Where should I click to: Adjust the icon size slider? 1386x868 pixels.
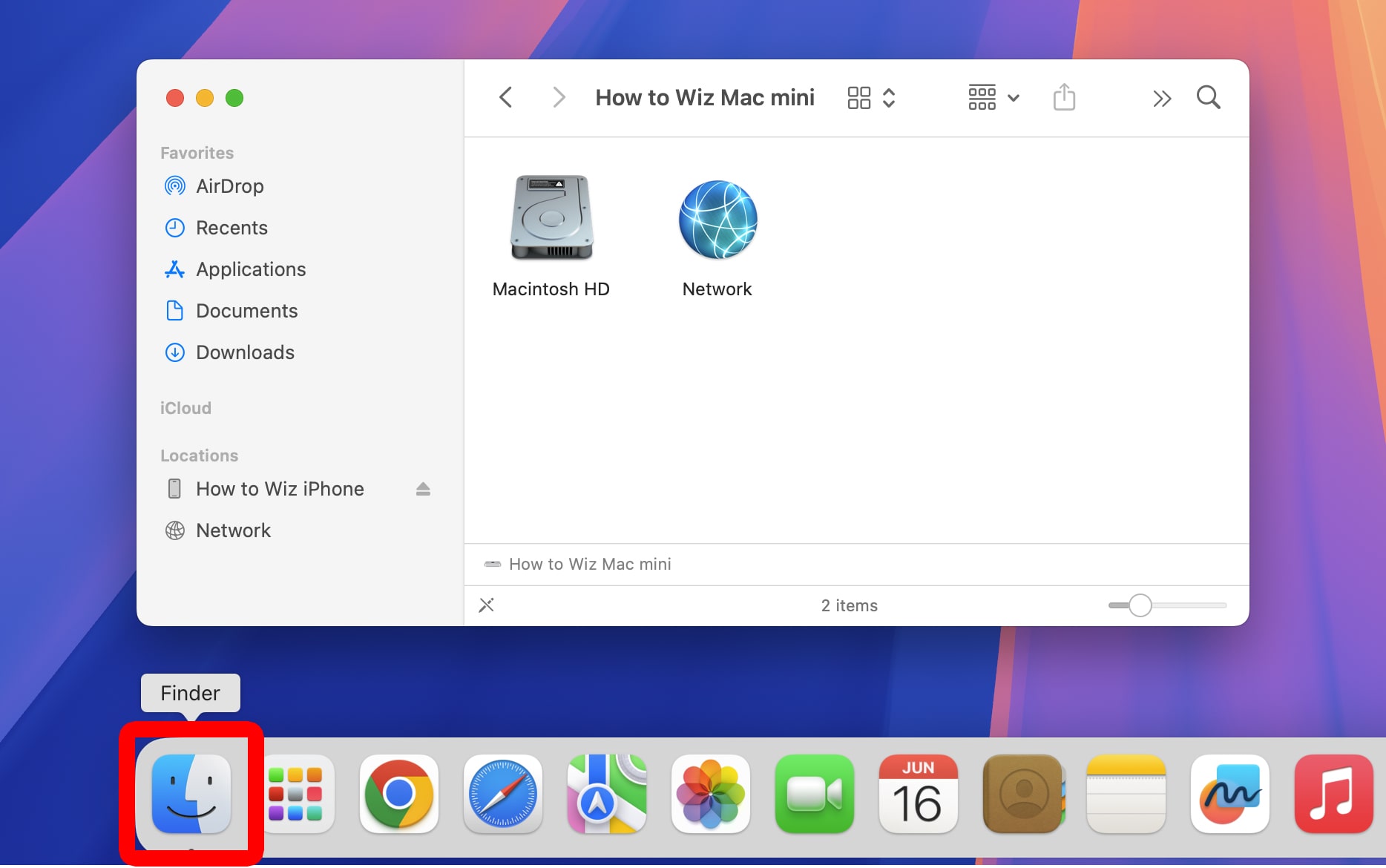click(x=1140, y=605)
